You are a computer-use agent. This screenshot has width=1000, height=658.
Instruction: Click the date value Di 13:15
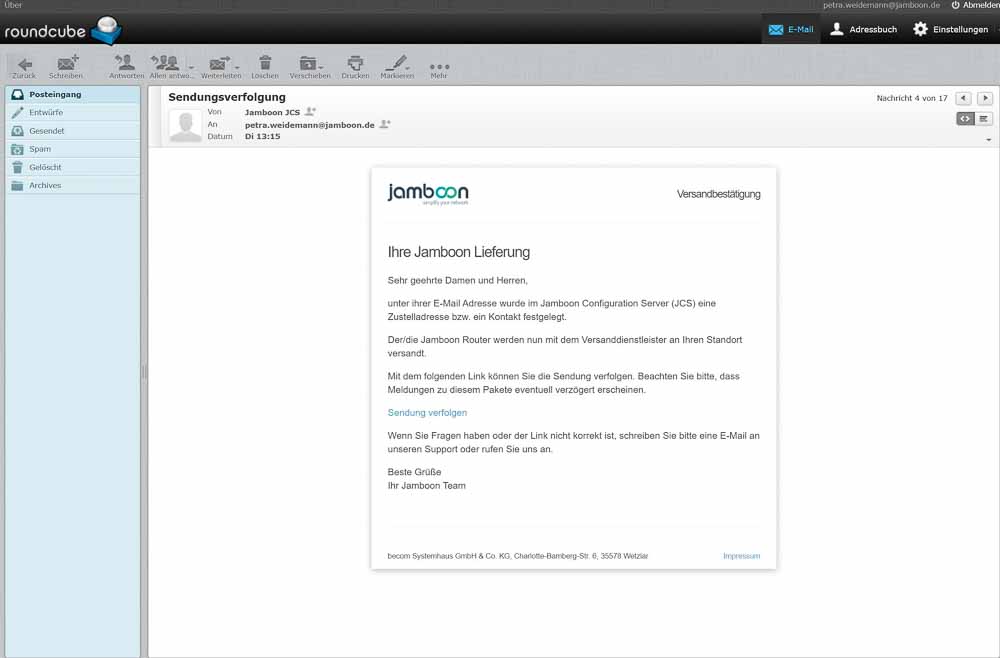[263, 136]
